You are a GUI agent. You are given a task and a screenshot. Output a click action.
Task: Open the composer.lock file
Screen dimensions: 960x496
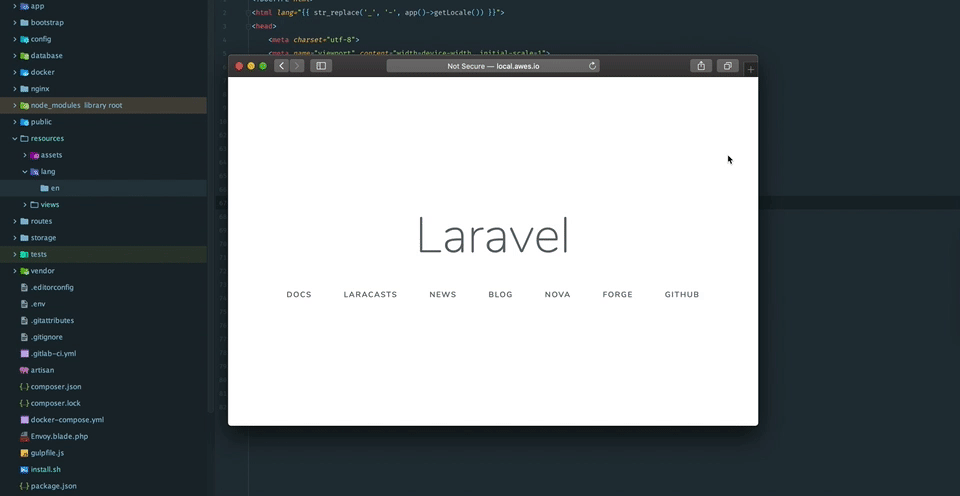pyautogui.click(x=55, y=403)
